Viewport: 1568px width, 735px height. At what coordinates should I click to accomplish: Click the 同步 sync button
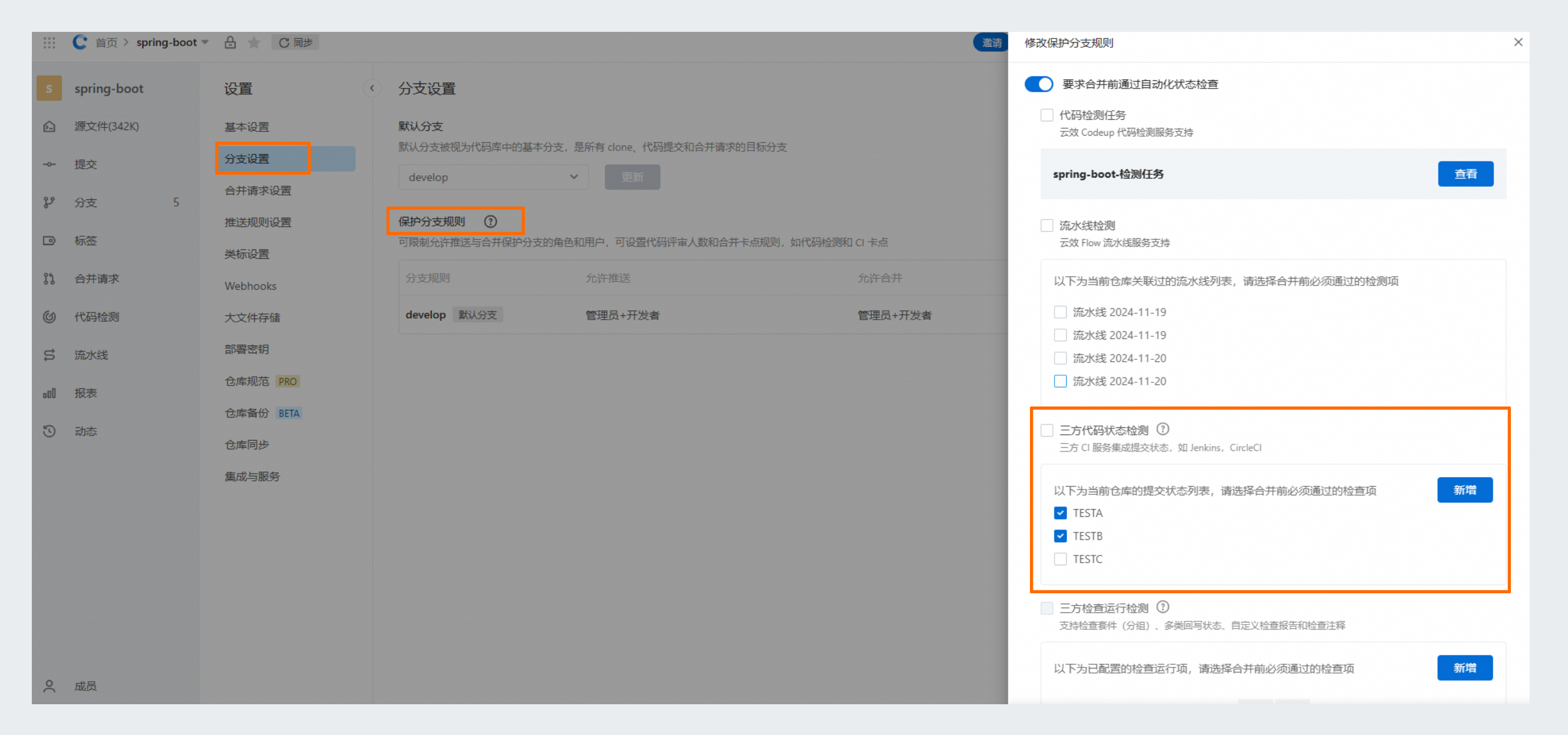click(x=295, y=42)
